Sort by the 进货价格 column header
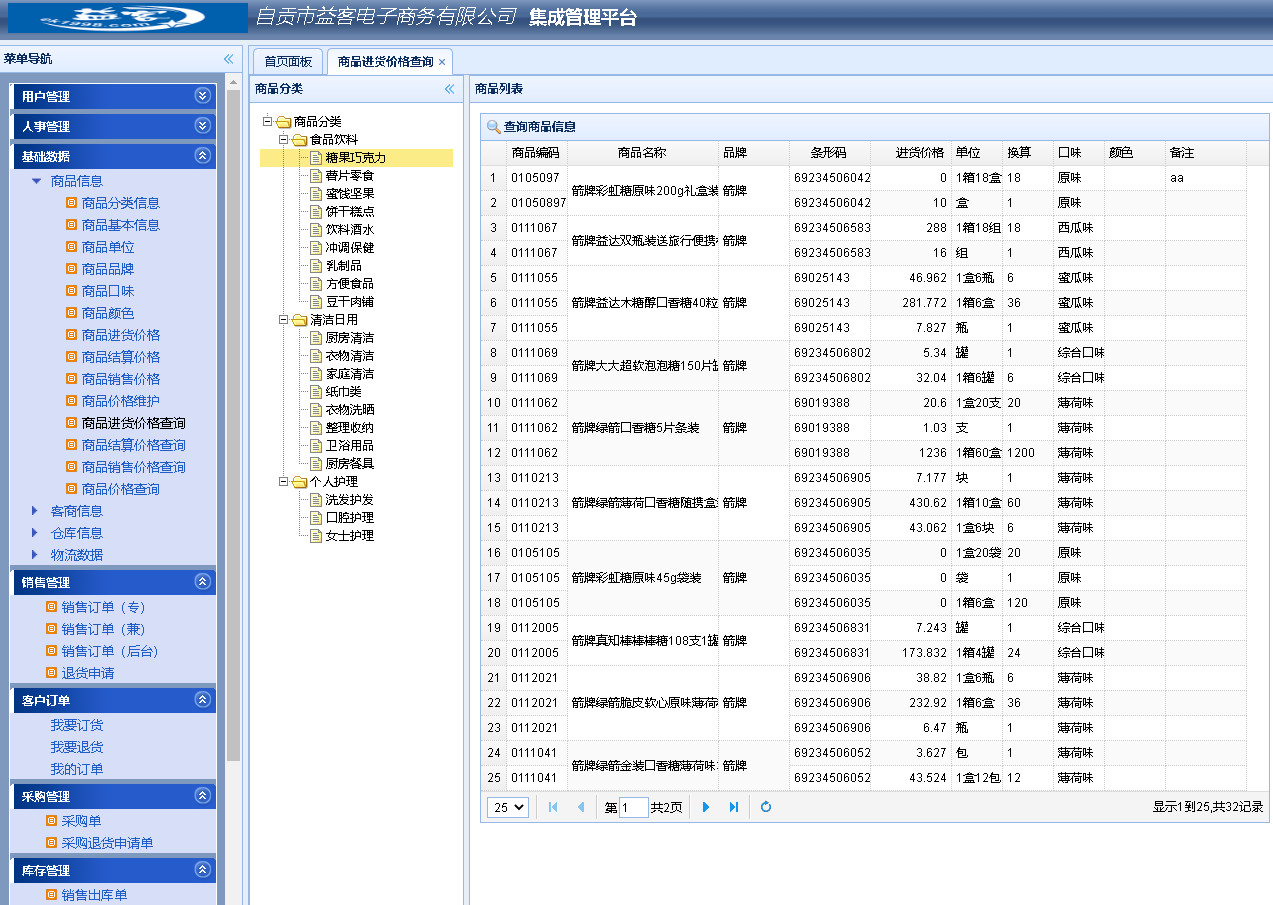This screenshot has height=905, width=1273. (x=919, y=153)
